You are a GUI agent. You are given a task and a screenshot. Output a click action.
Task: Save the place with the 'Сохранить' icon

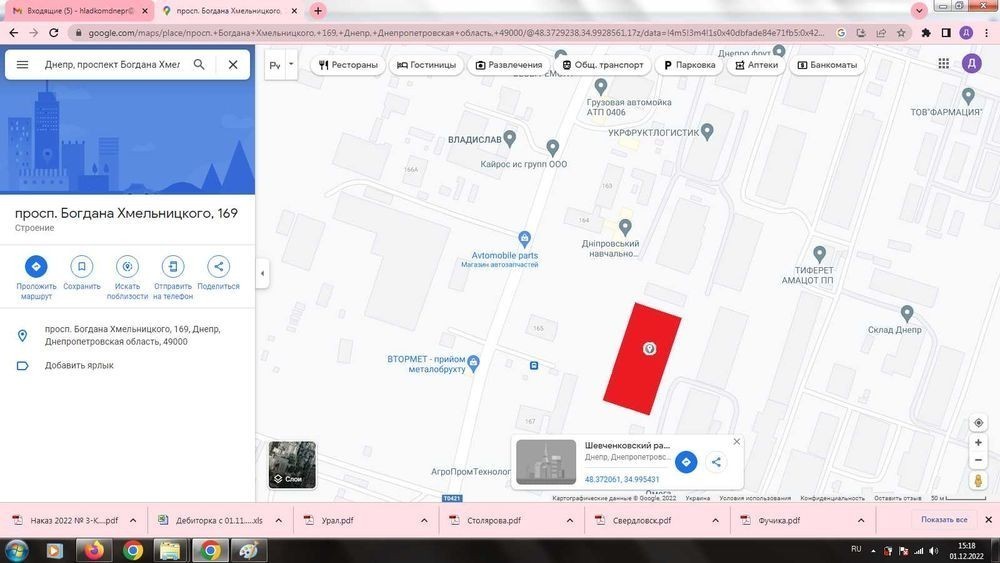82,267
